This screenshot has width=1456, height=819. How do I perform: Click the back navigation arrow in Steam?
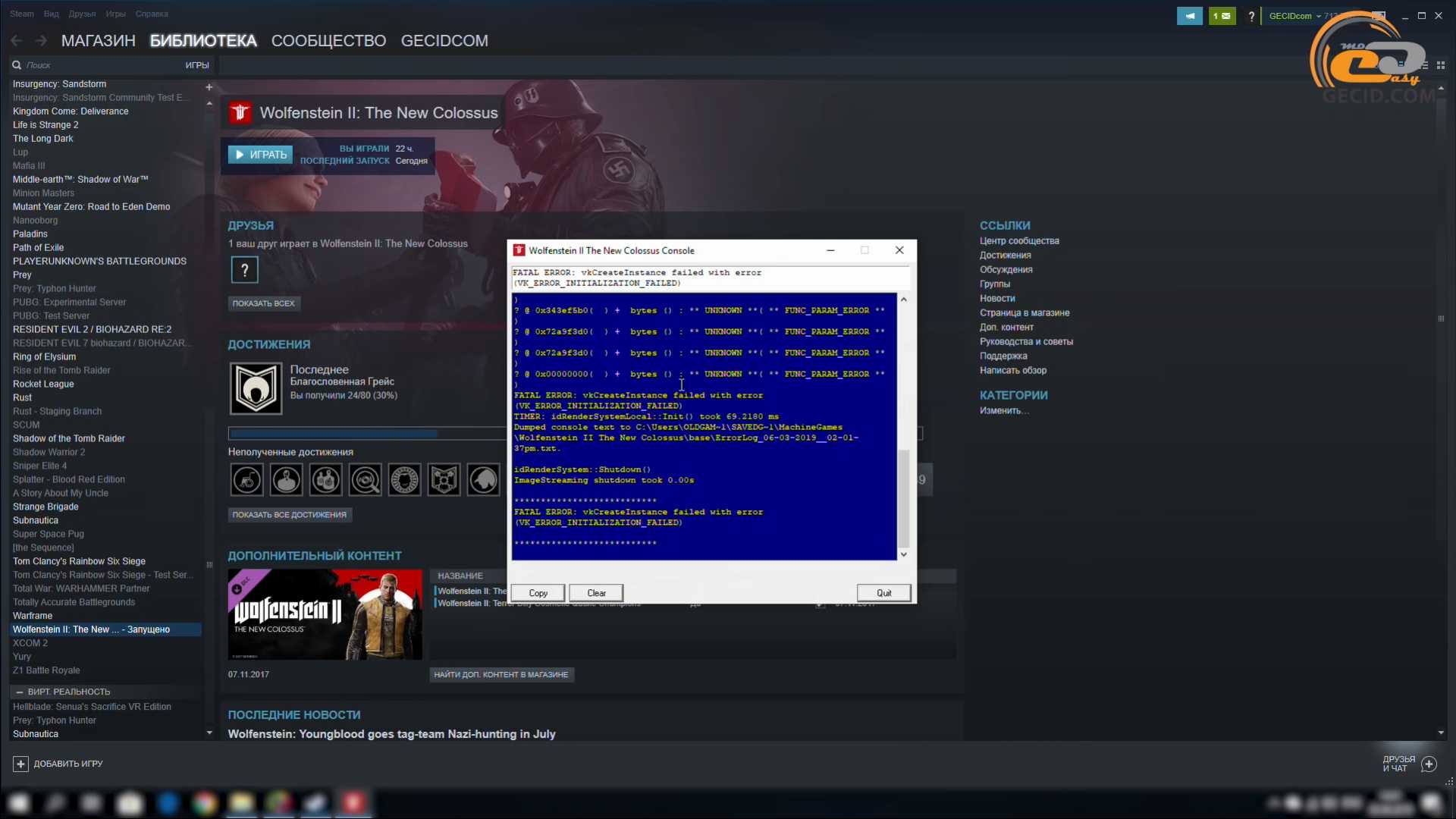tap(16, 41)
